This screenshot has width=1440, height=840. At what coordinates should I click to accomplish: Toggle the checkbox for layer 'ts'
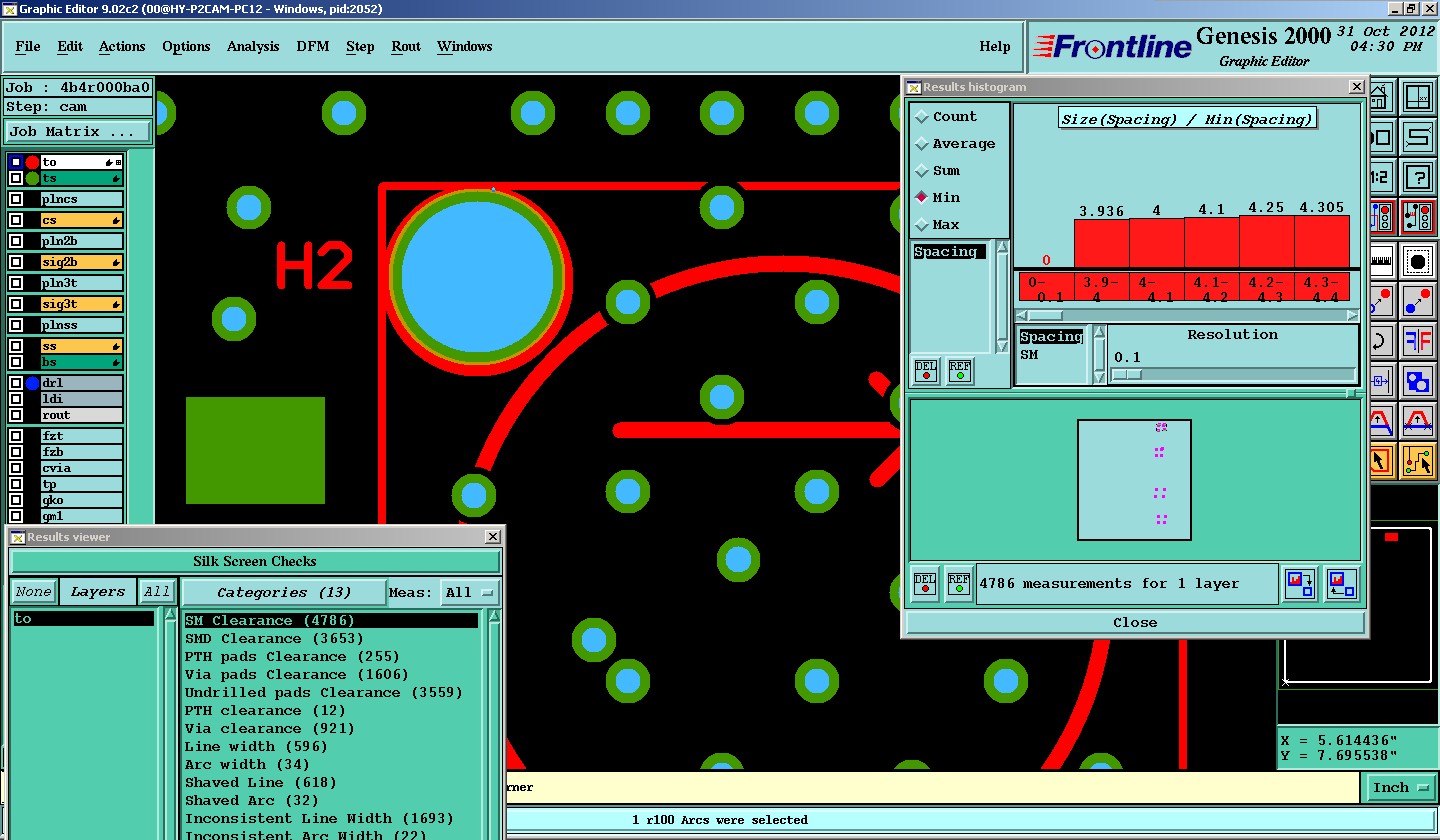click(15, 178)
